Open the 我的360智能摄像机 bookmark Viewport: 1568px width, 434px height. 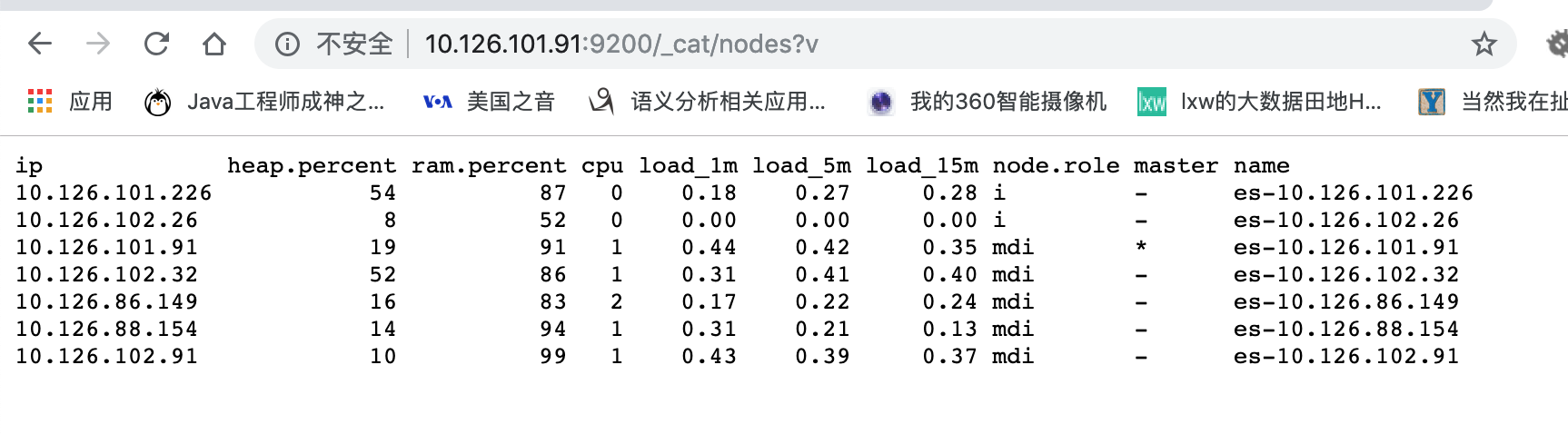(987, 101)
